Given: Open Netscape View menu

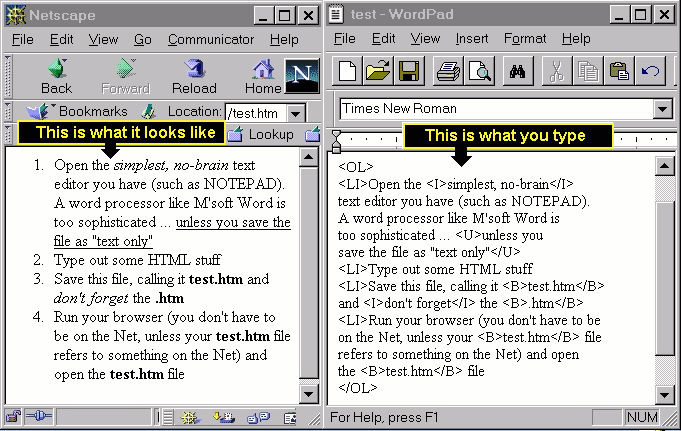Looking at the screenshot, I should (103, 40).
